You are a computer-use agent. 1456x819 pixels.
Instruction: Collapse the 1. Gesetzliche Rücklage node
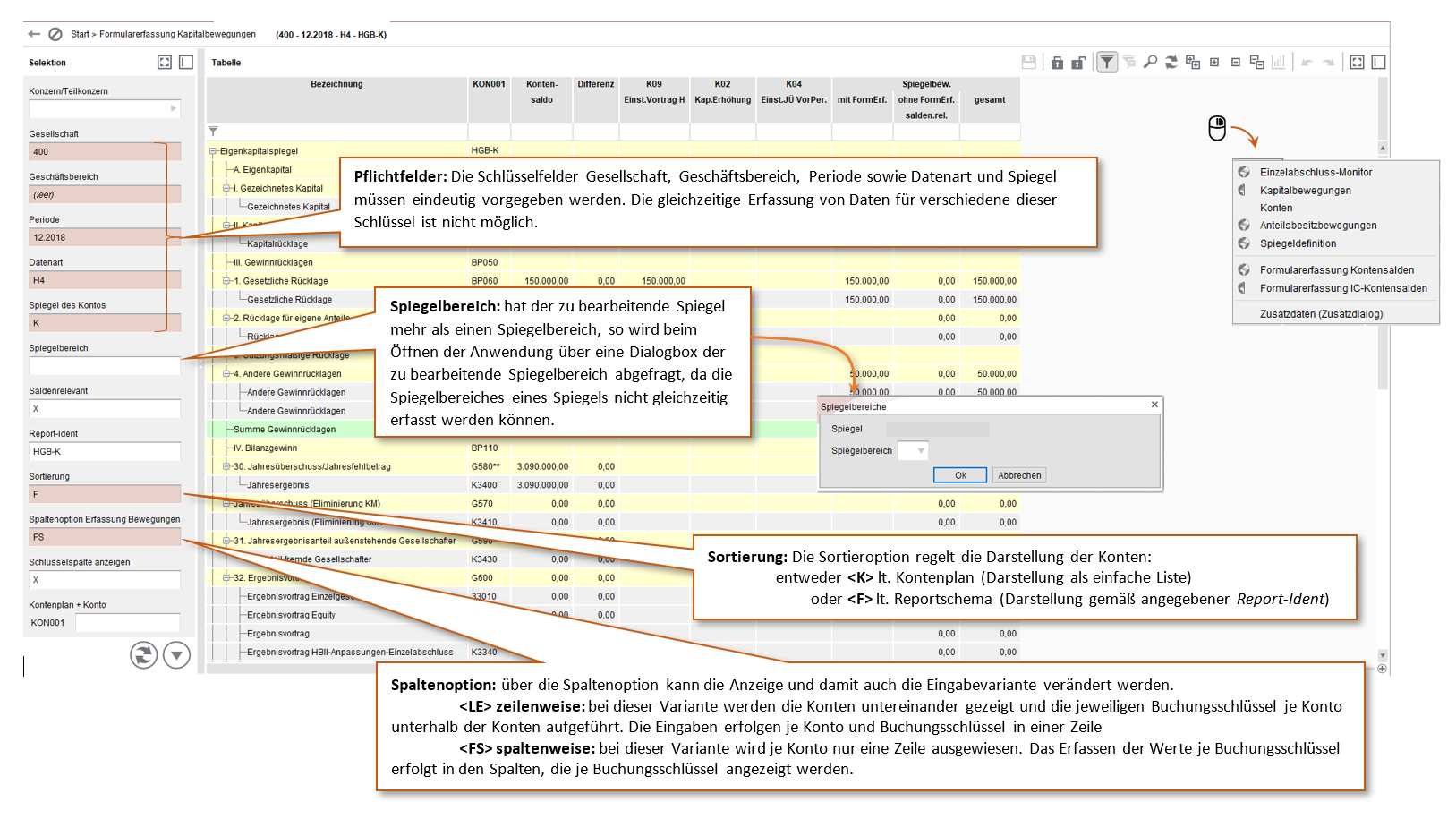(x=227, y=281)
